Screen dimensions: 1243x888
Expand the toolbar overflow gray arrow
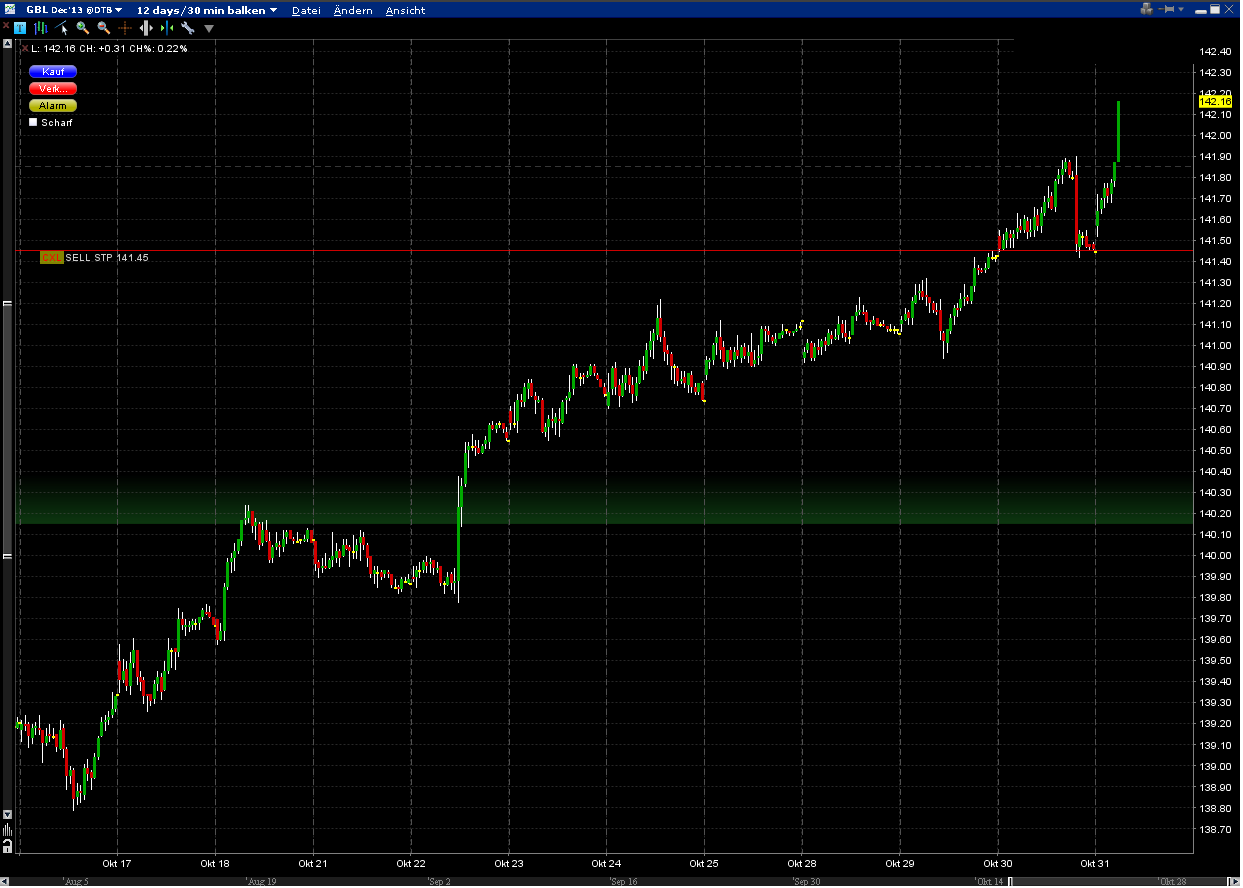pyautogui.click(x=209, y=28)
